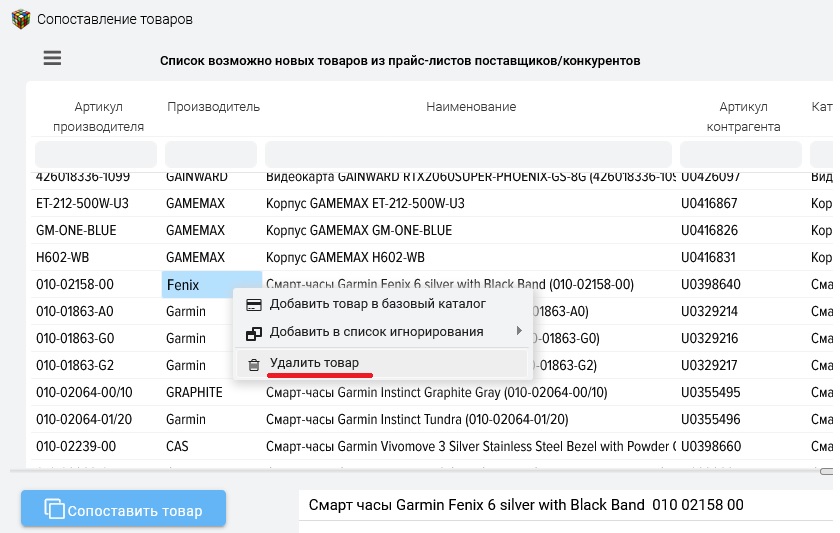This screenshot has width=840, height=533.
Task: Click the Rubik's cube app icon
Action: [x=20, y=19]
